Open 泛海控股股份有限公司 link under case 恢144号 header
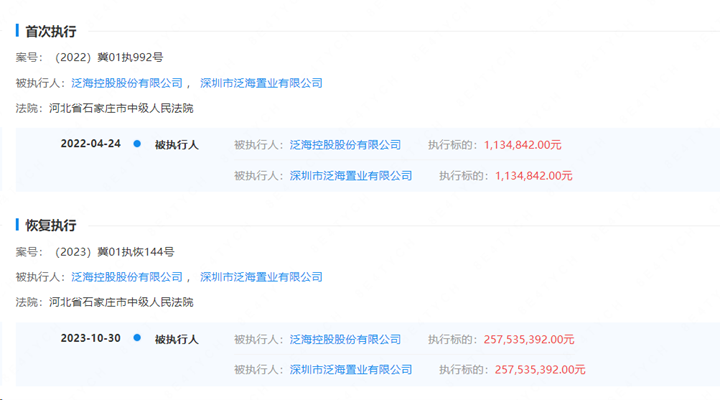The image size is (720, 400). coord(127,277)
